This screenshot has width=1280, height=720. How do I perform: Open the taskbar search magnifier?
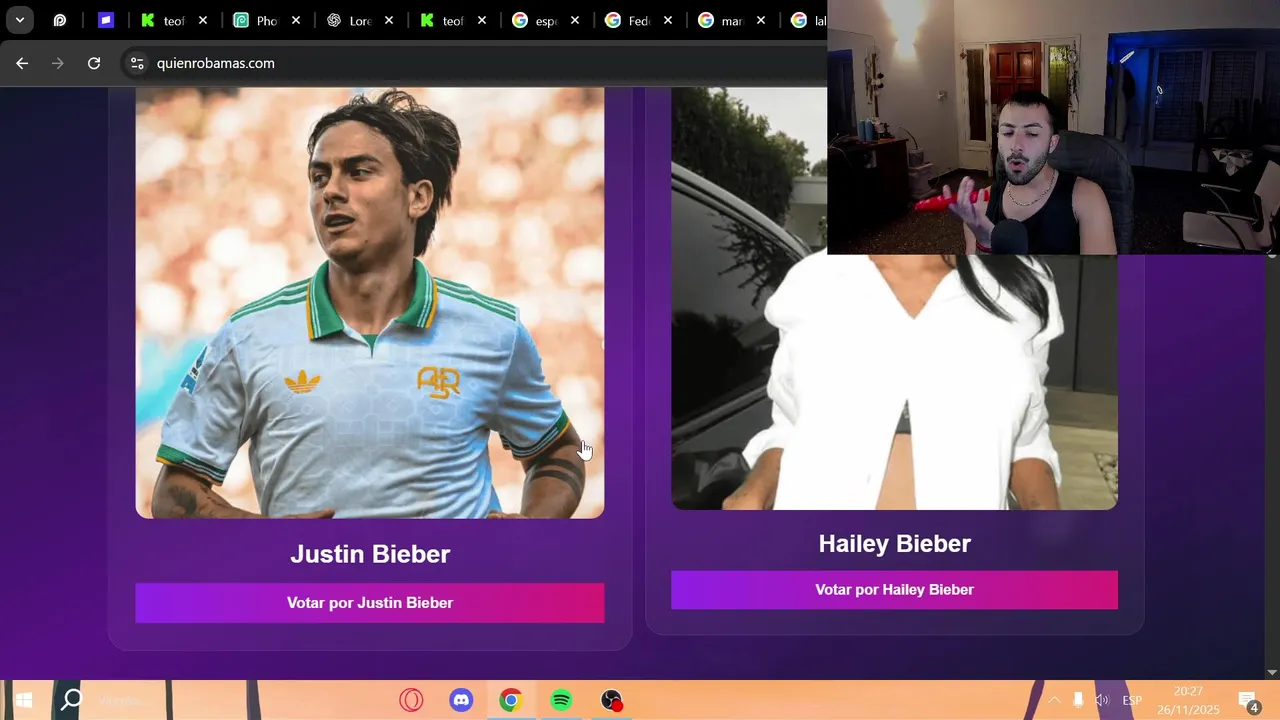[x=71, y=700]
